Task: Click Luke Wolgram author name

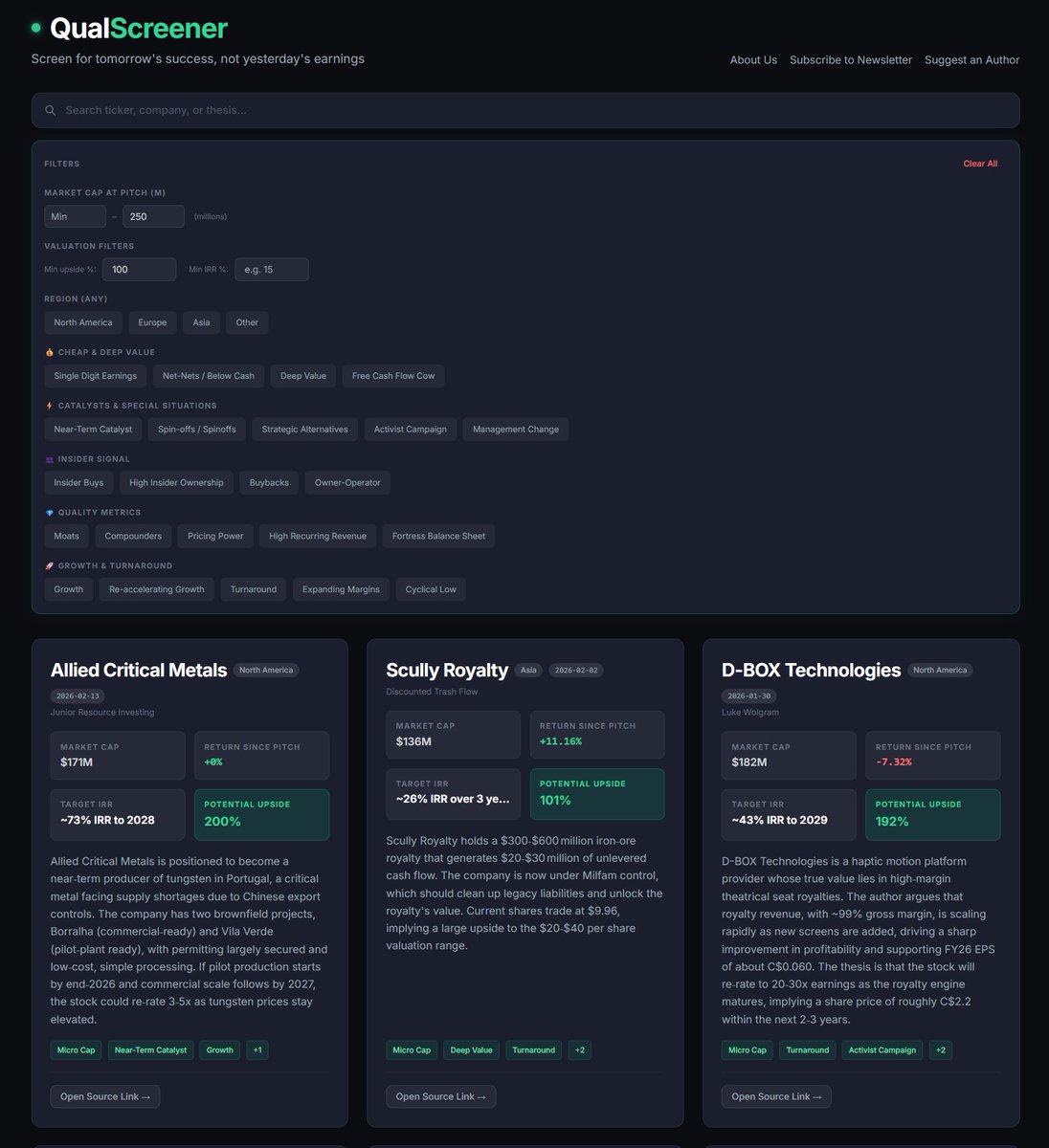Action: click(749, 712)
